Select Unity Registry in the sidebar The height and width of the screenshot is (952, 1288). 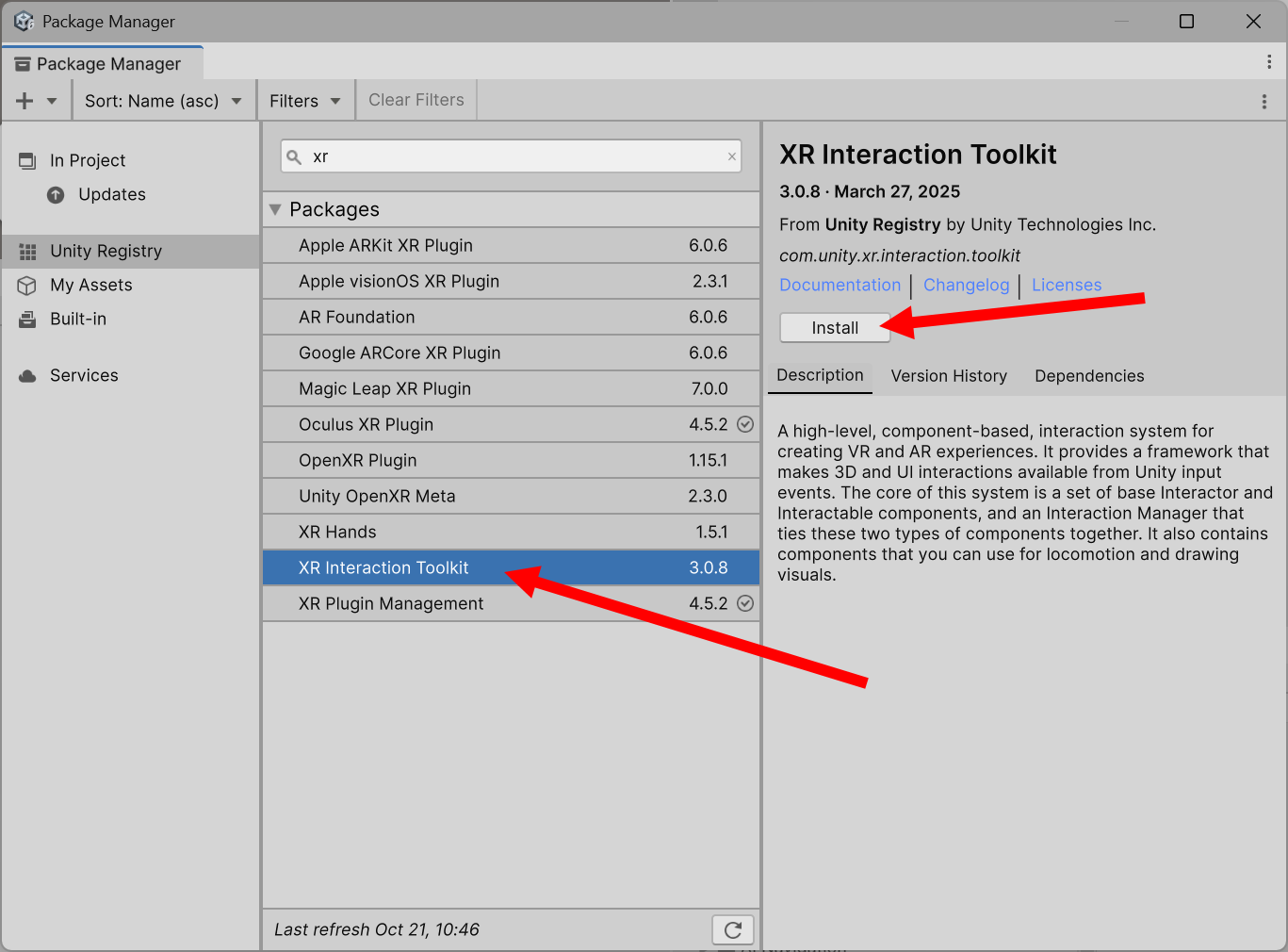click(130, 251)
